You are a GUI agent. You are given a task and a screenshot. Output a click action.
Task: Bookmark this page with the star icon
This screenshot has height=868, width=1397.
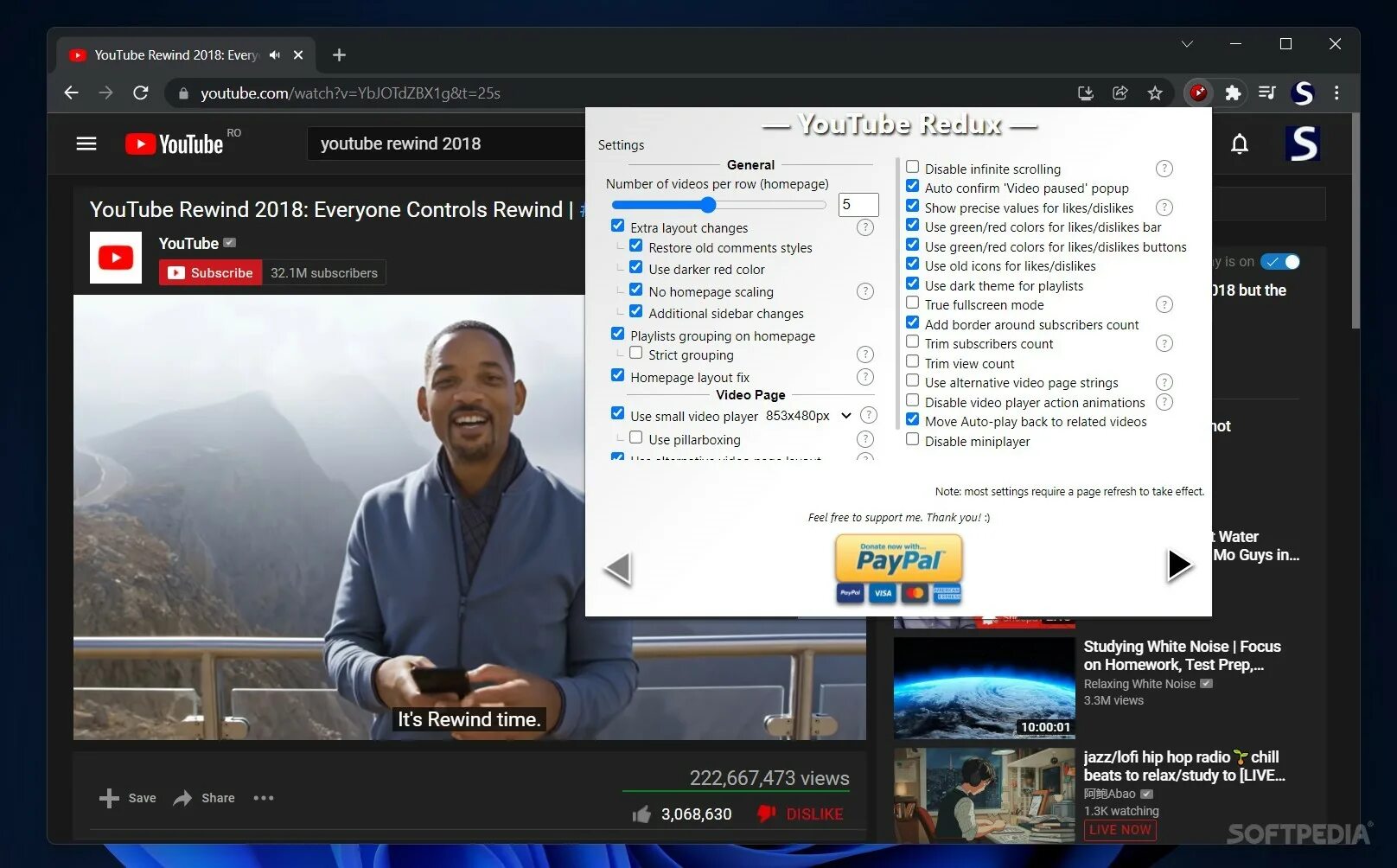pyautogui.click(x=1155, y=93)
